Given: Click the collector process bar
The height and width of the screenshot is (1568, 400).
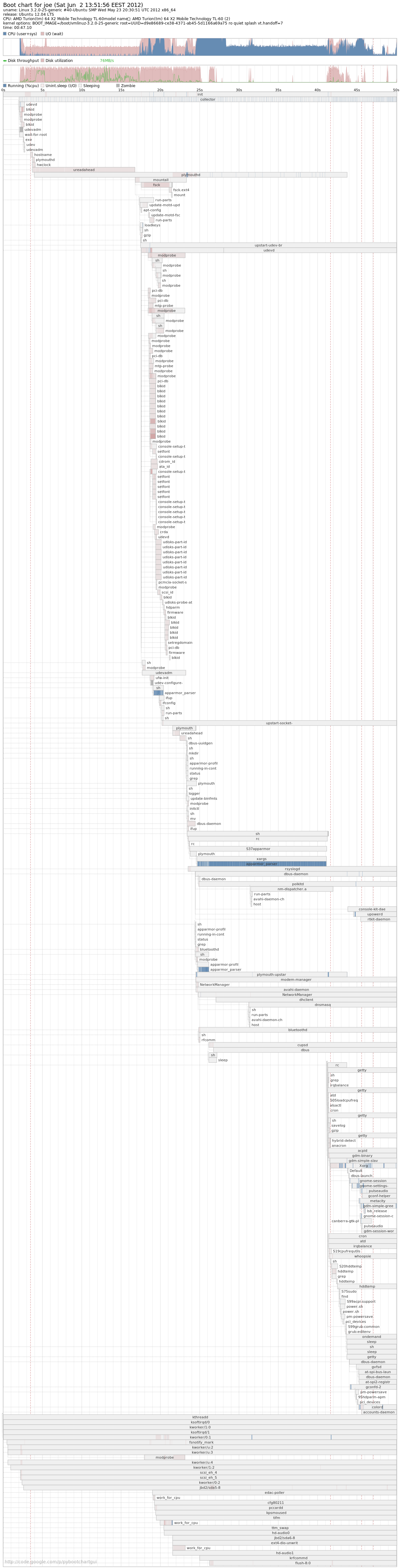Looking at the screenshot, I should 208,99.
